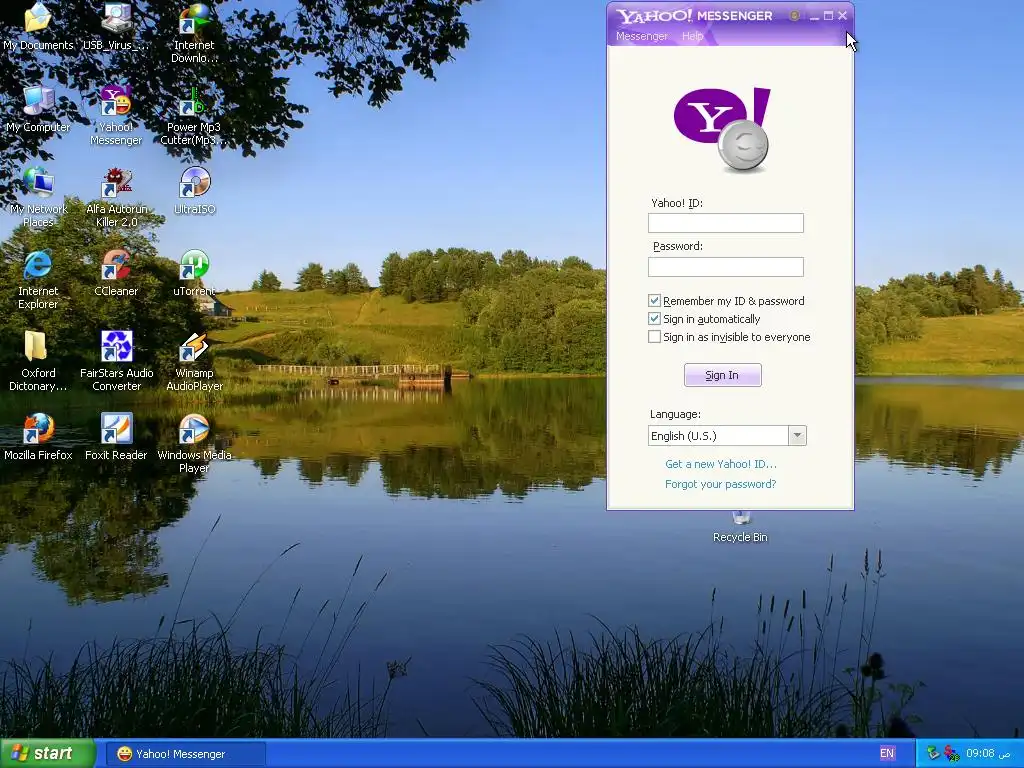Focus the Password input field
This screenshot has height=768, width=1024.
coord(726,266)
